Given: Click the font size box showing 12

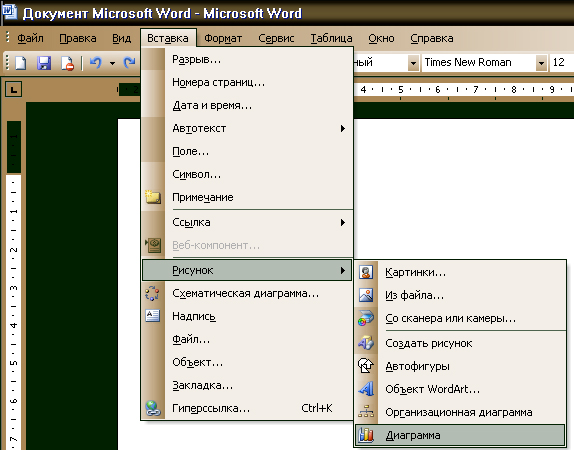Looking at the screenshot, I should 562,63.
